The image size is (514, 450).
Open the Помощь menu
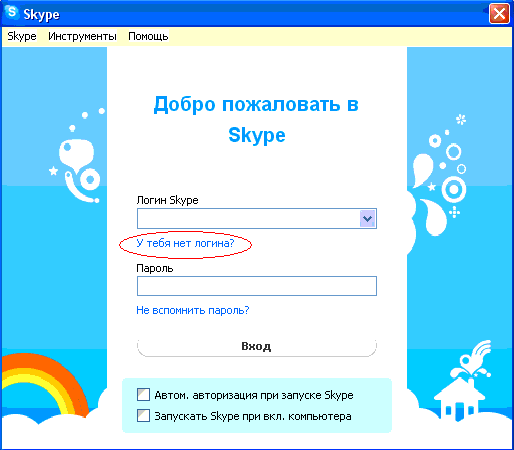[x=148, y=36]
